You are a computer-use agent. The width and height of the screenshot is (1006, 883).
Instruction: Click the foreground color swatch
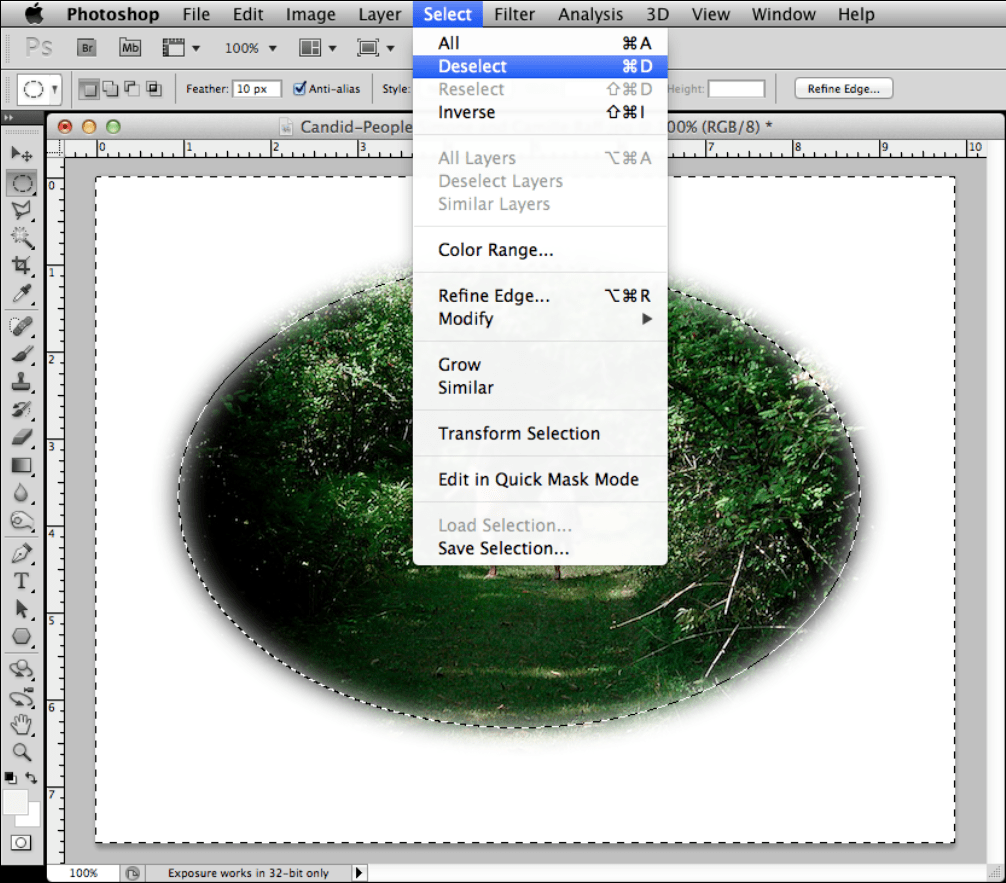[16, 802]
